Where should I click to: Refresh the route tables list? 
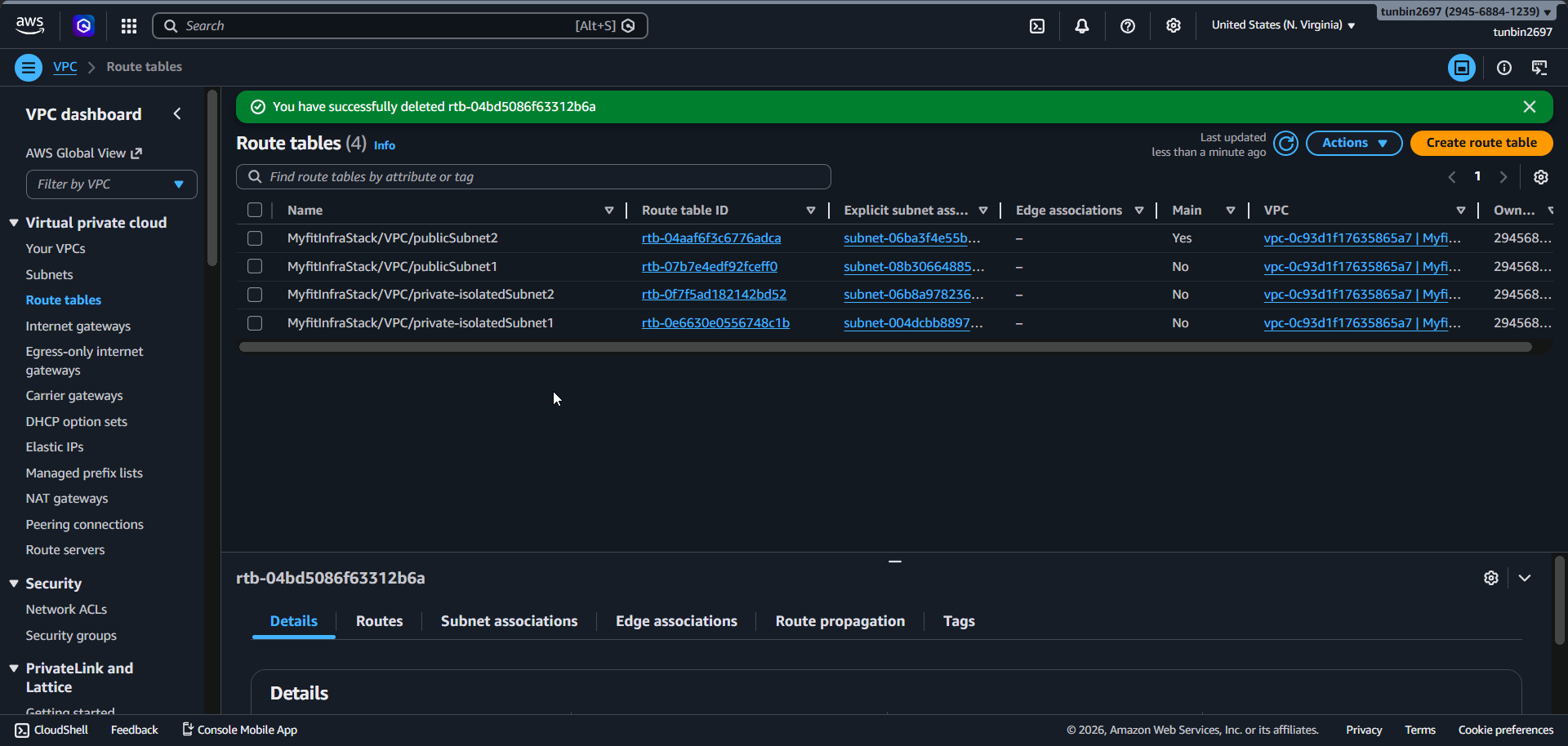tap(1285, 144)
